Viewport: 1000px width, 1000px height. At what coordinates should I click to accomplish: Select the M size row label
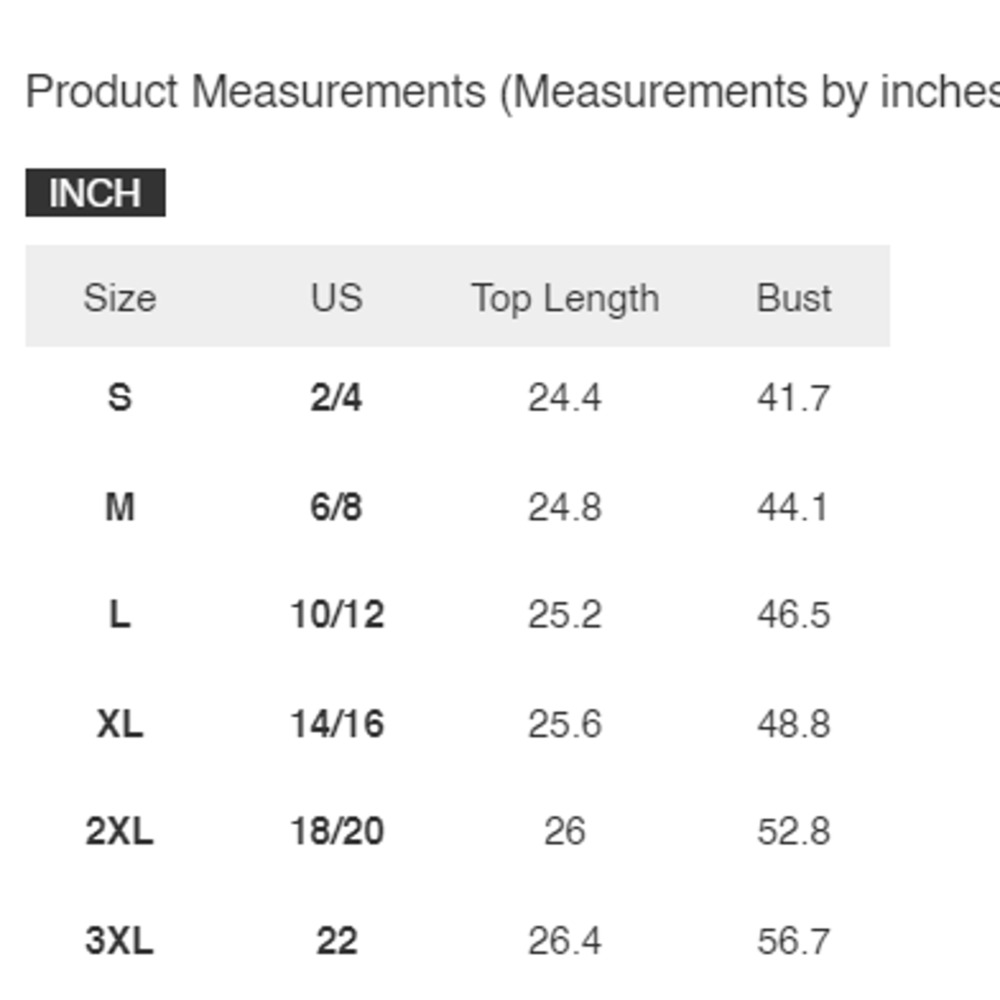[120, 507]
